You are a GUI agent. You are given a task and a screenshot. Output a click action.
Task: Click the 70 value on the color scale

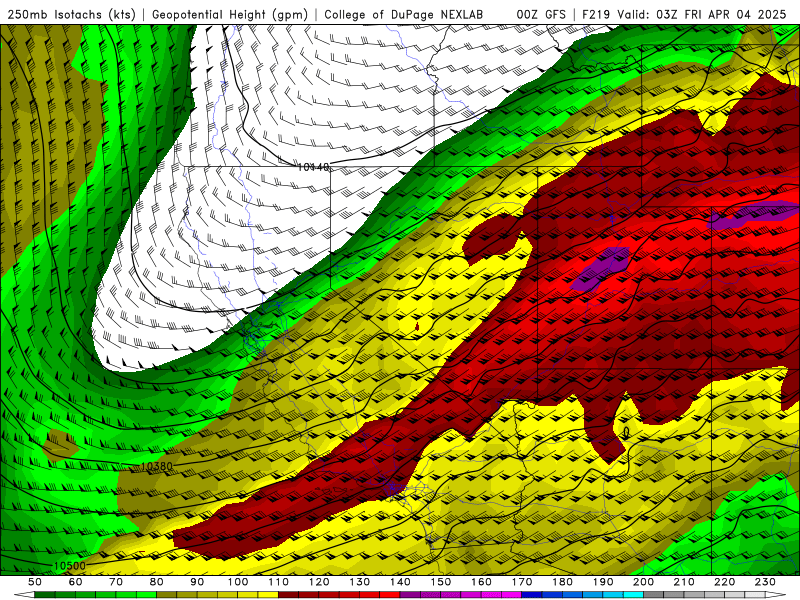click(x=116, y=582)
